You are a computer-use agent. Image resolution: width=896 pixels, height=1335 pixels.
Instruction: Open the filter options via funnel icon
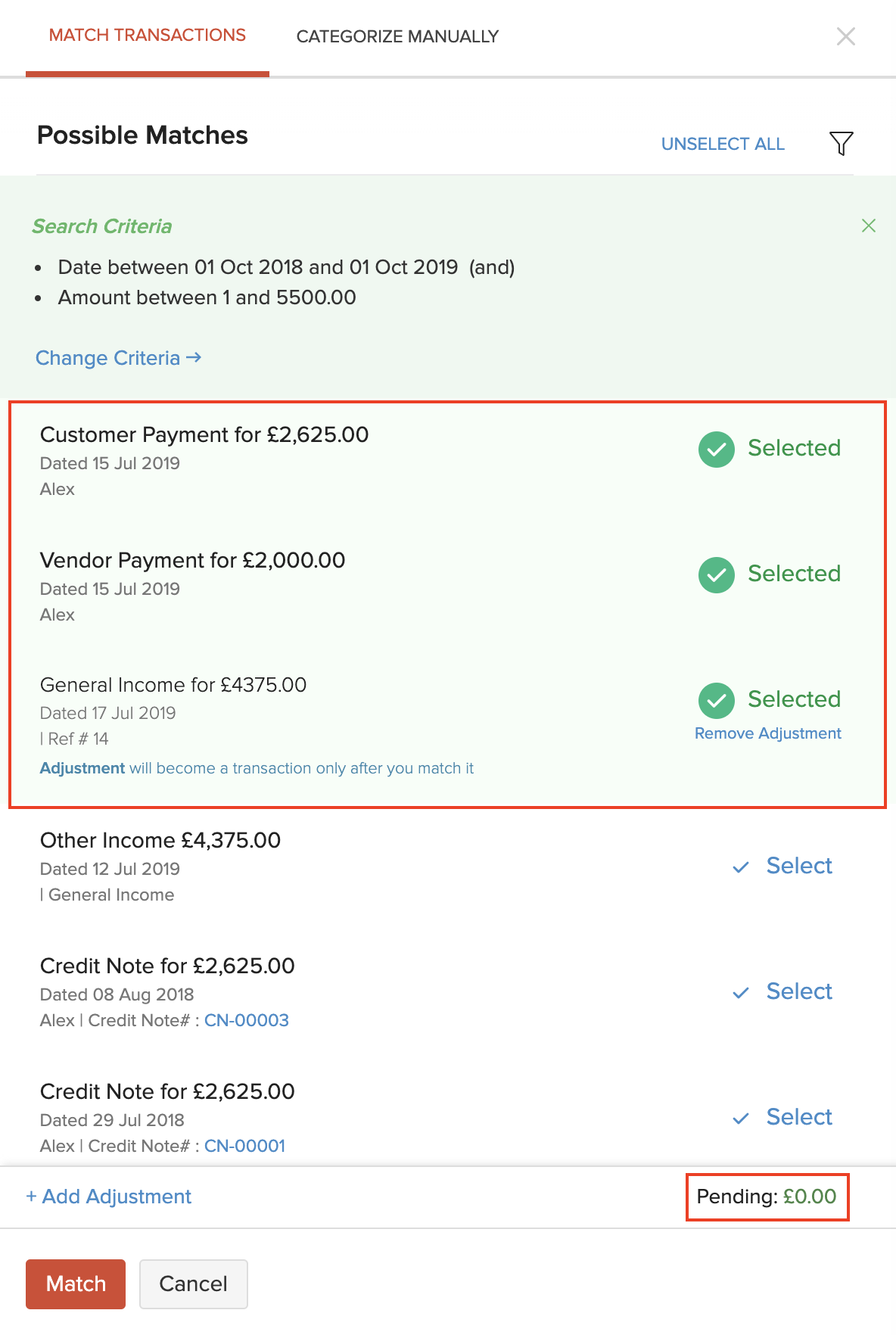(840, 143)
